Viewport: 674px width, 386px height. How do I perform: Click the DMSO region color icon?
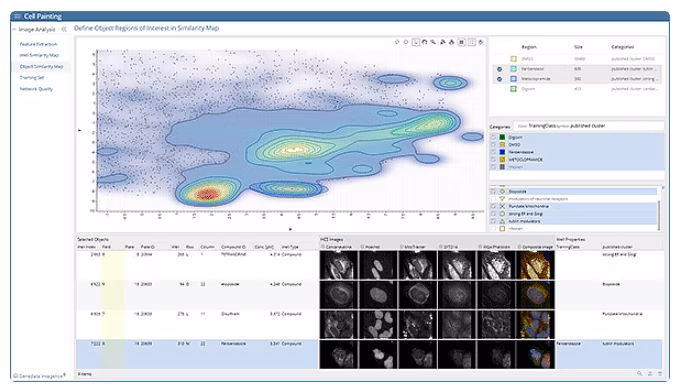tap(513, 59)
